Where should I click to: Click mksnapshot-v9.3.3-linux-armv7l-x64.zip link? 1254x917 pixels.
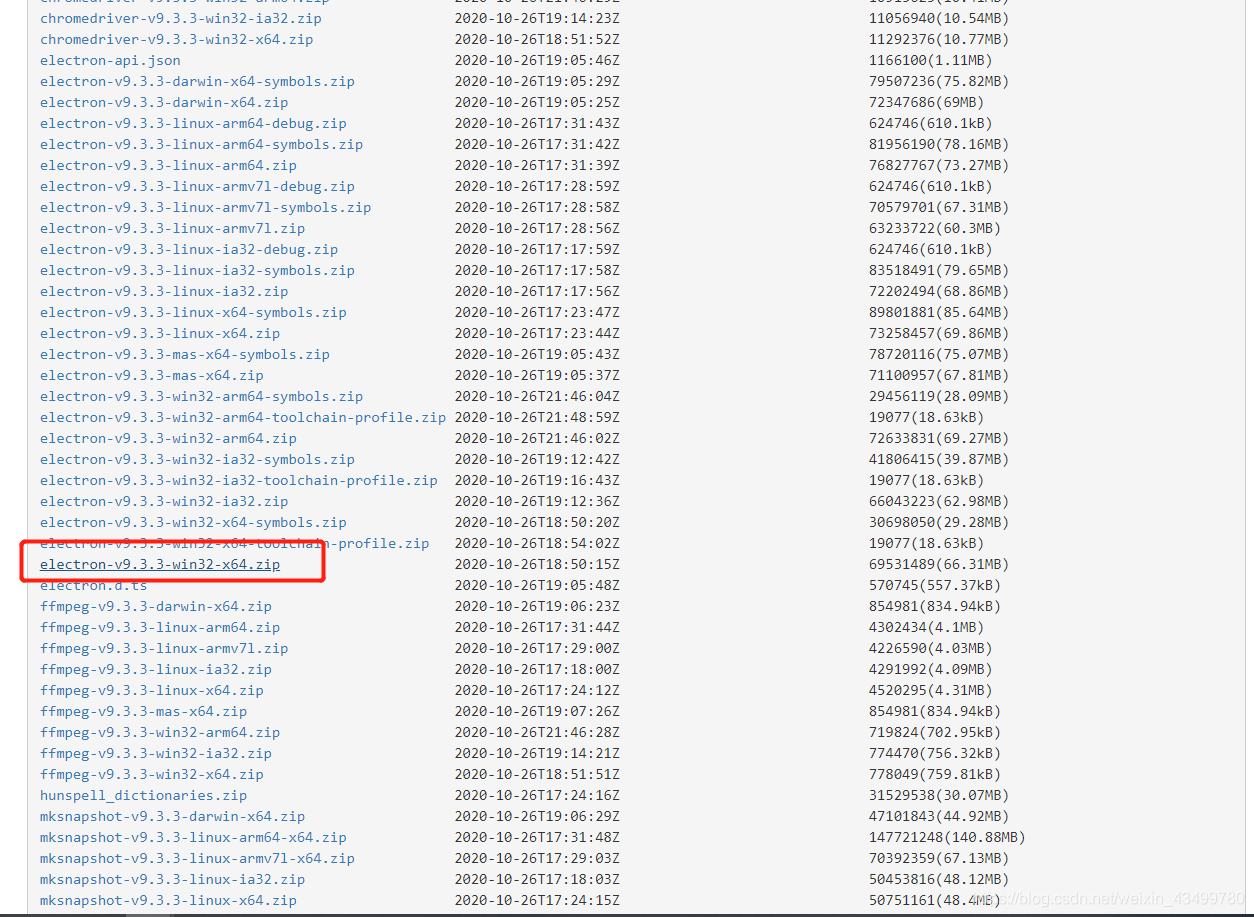point(197,858)
